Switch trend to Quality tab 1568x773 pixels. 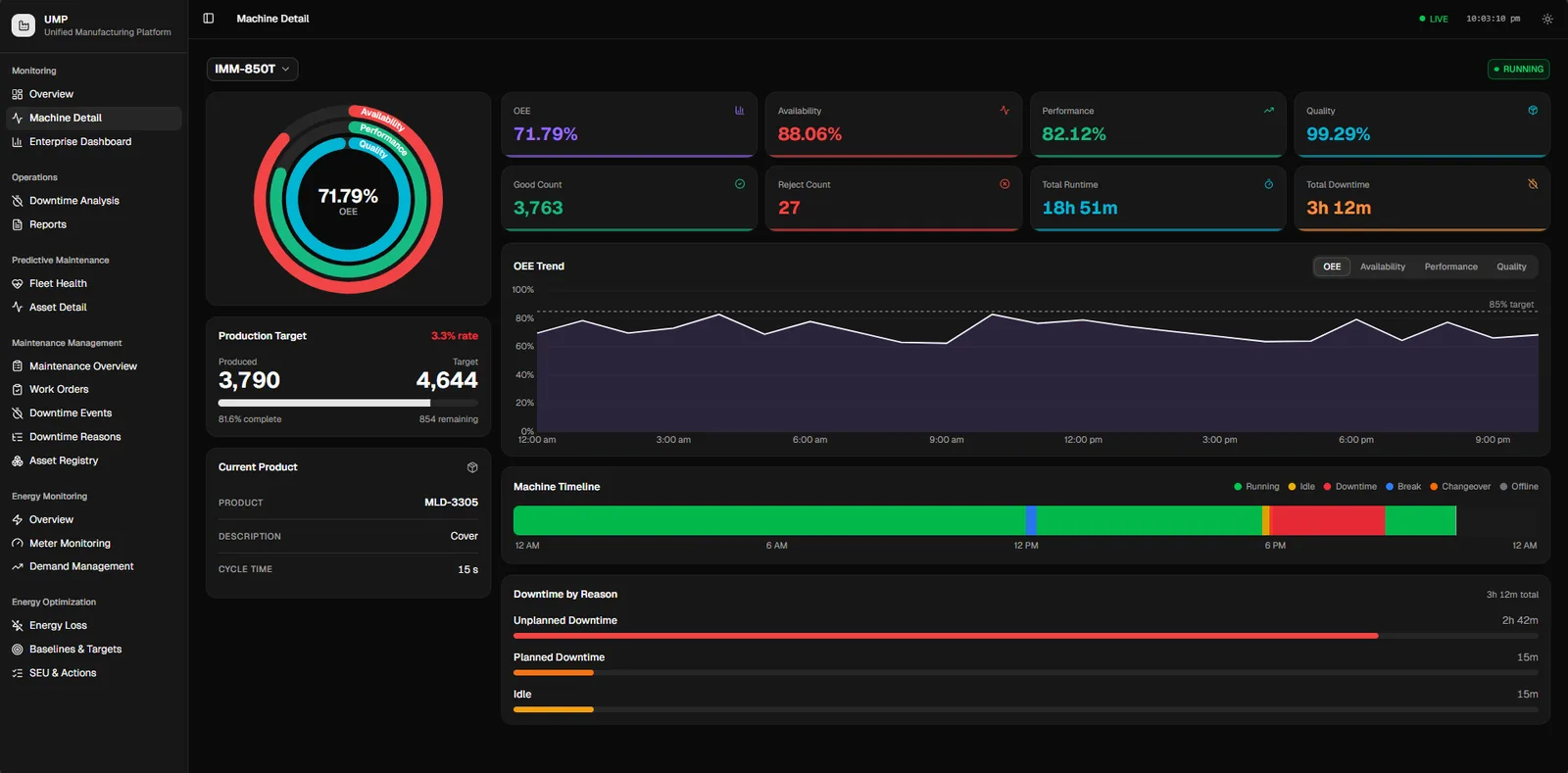point(1511,266)
